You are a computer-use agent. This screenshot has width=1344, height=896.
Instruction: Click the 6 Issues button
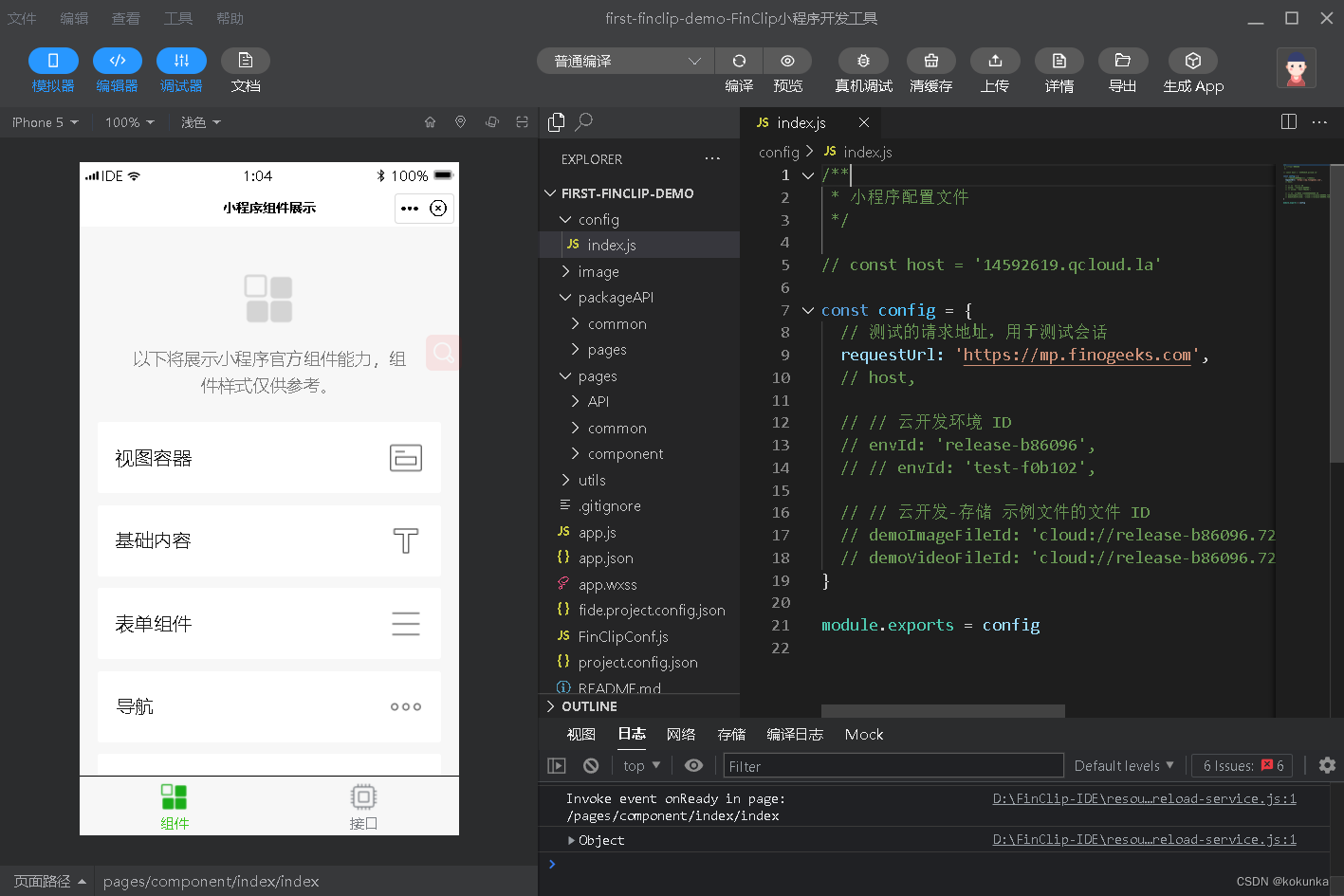tap(1242, 765)
